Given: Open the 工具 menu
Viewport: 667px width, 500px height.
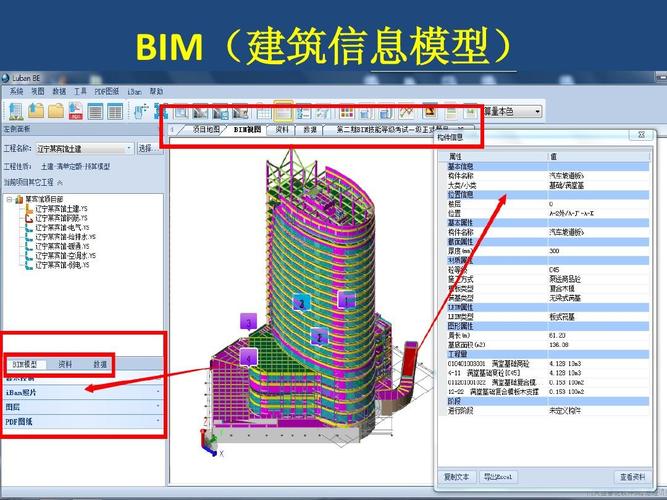Looking at the screenshot, I should tap(80, 91).
